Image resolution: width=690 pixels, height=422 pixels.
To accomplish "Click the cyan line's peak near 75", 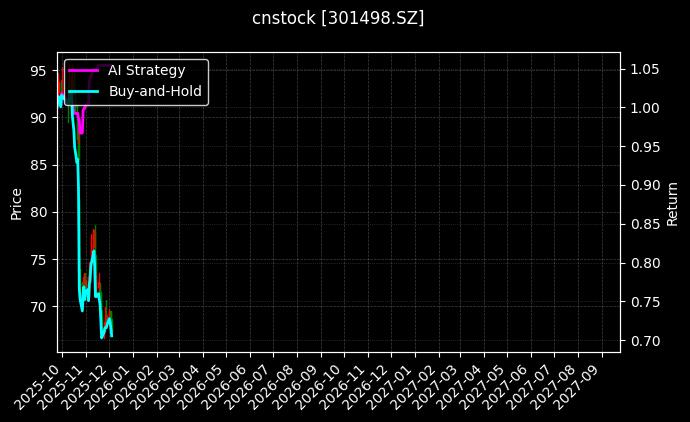I will pos(94,252).
